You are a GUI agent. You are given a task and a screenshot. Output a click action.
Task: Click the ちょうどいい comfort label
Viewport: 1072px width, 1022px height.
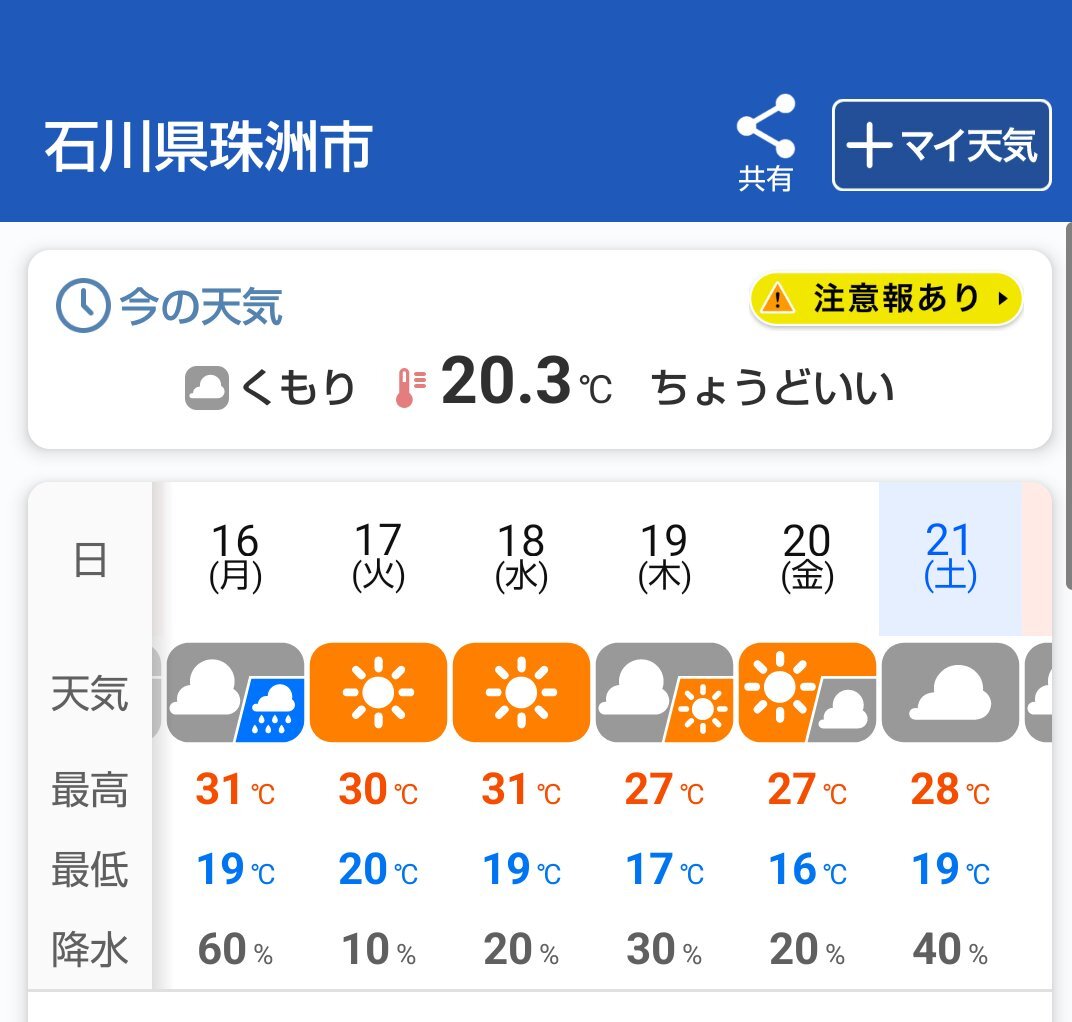773,387
